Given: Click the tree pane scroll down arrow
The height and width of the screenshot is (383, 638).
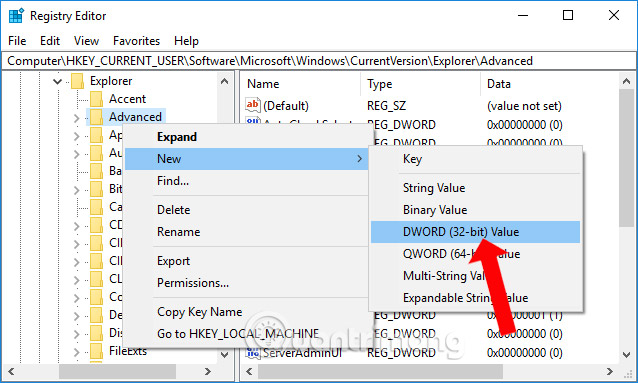Looking at the screenshot, I should tap(224, 355).
